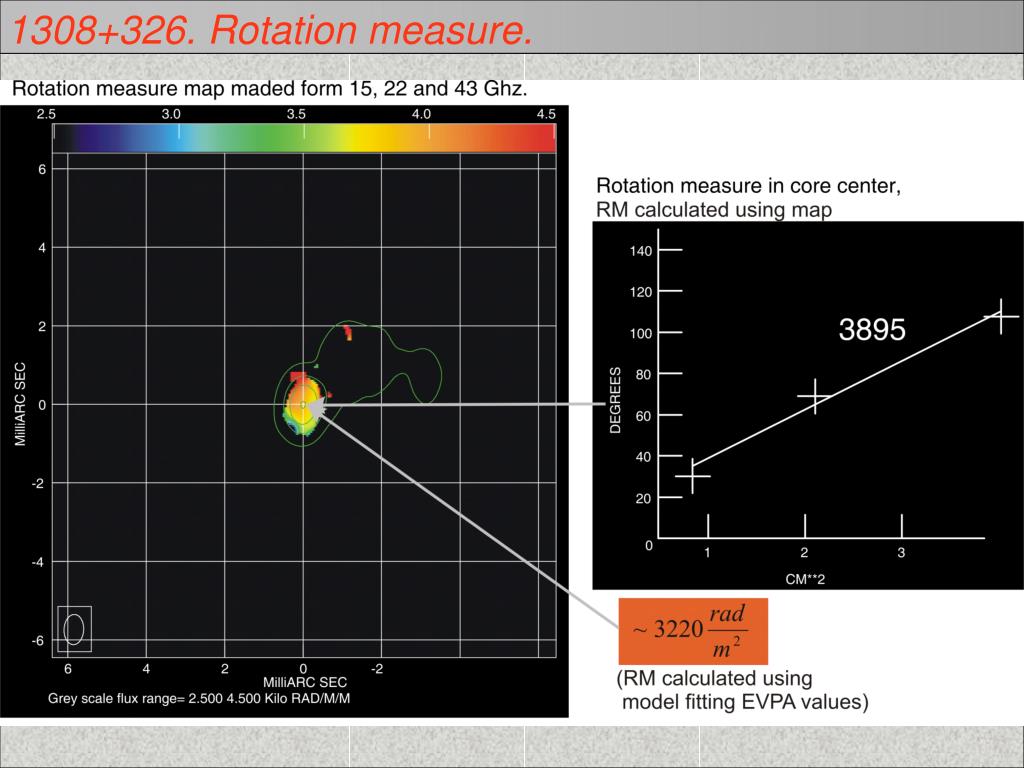Image resolution: width=1024 pixels, height=768 pixels.
Task: Click the "100" tick label on the DEGREES axis
Action: tap(641, 334)
